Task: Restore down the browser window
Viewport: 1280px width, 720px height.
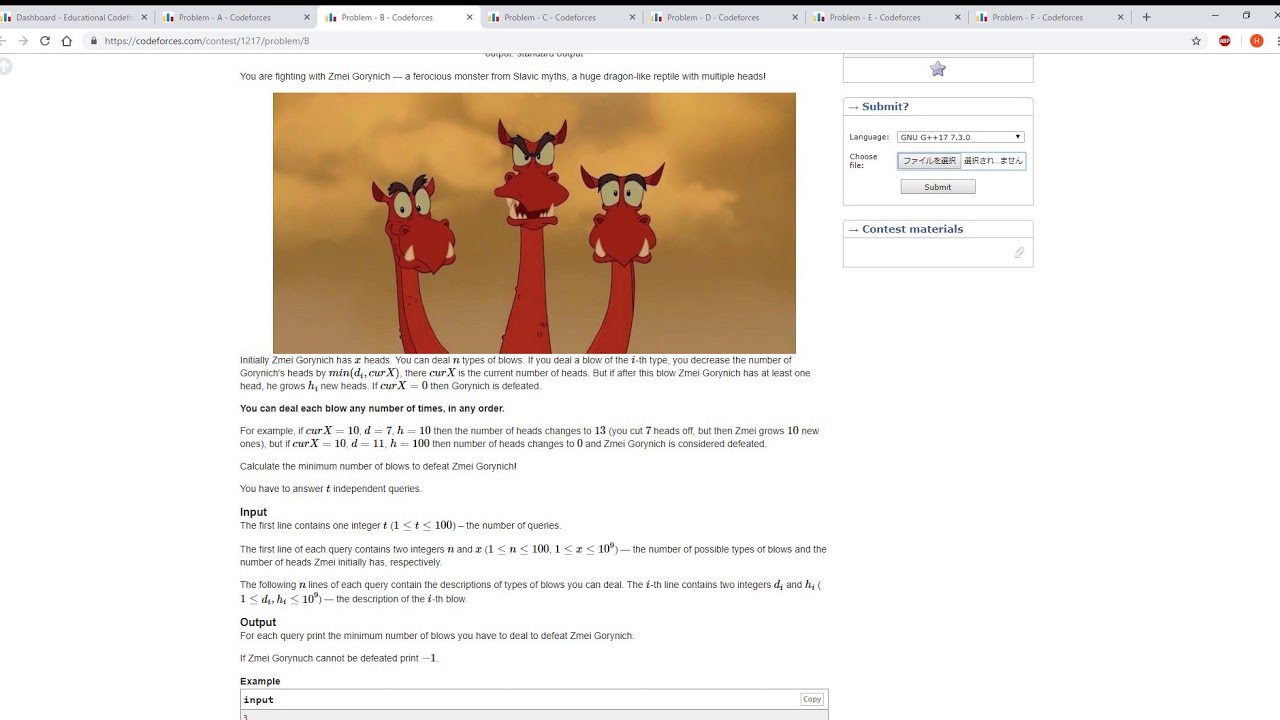Action: click(x=1246, y=16)
